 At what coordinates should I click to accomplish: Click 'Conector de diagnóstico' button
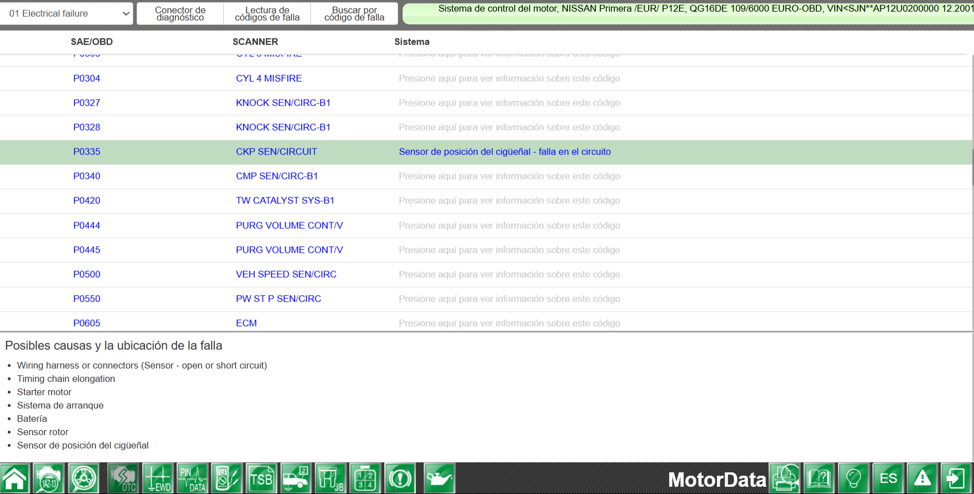(180, 13)
